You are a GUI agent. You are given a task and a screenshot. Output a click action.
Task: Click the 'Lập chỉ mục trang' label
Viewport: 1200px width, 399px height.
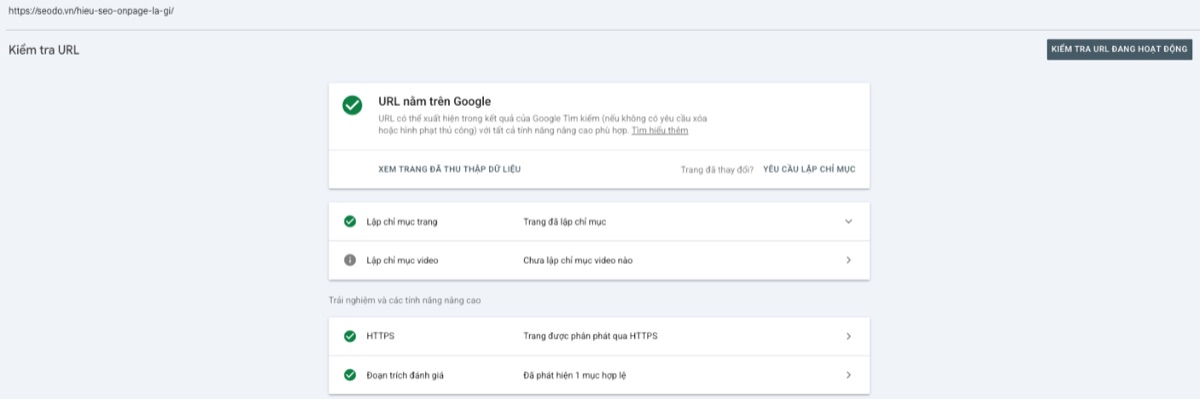pyautogui.click(x=402, y=221)
